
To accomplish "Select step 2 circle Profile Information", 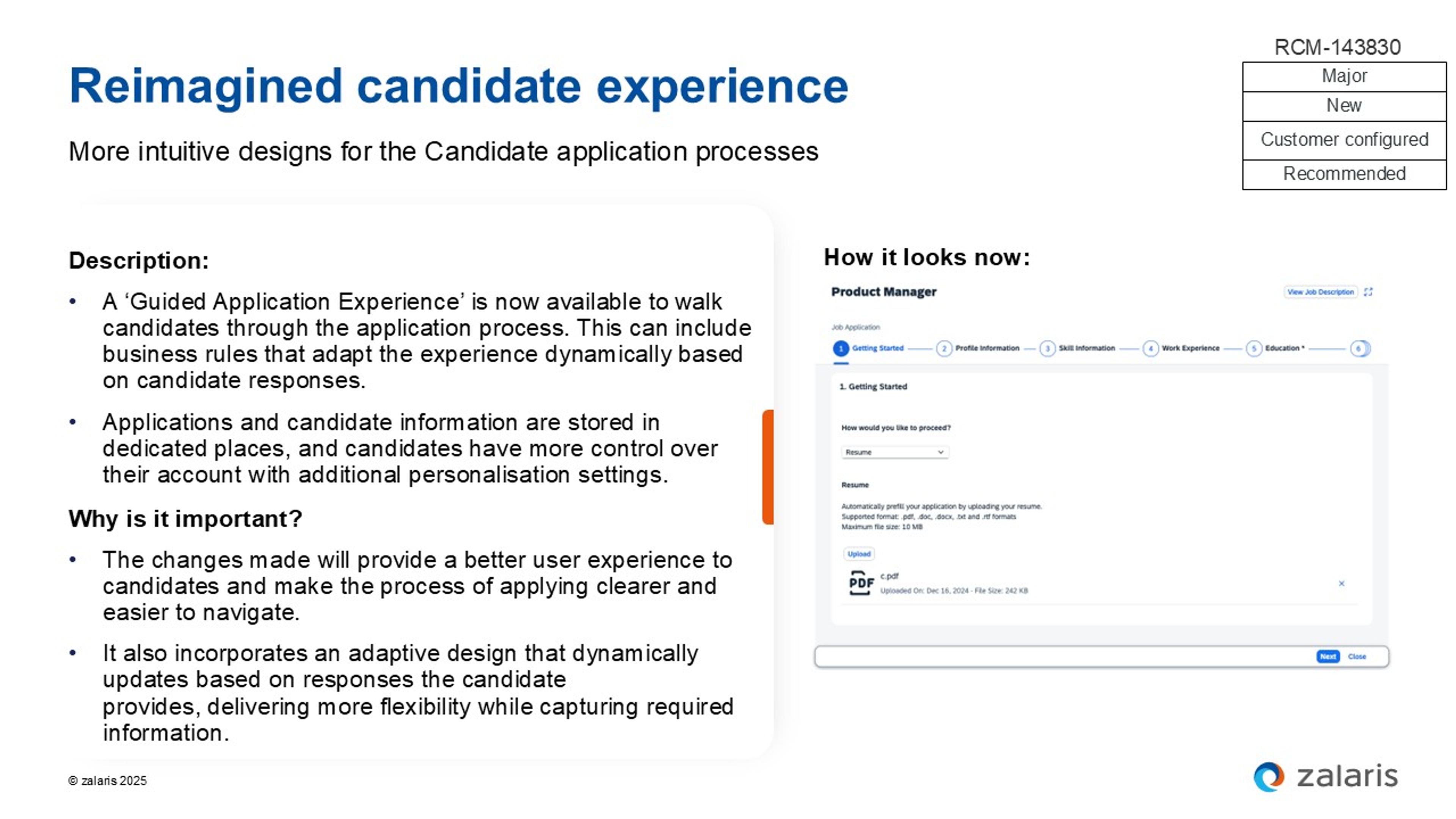I will pos(944,348).
